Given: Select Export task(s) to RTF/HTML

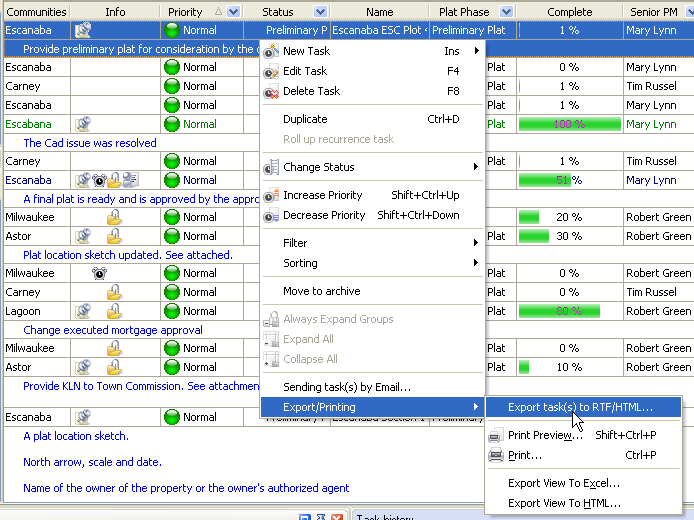Looking at the screenshot, I should 580,407.
